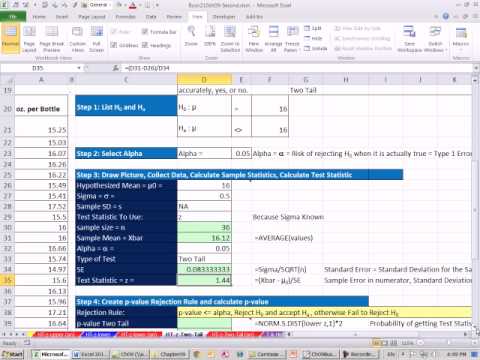
Task: Select the SE value 0.083333333 cell
Action: click(x=204, y=269)
